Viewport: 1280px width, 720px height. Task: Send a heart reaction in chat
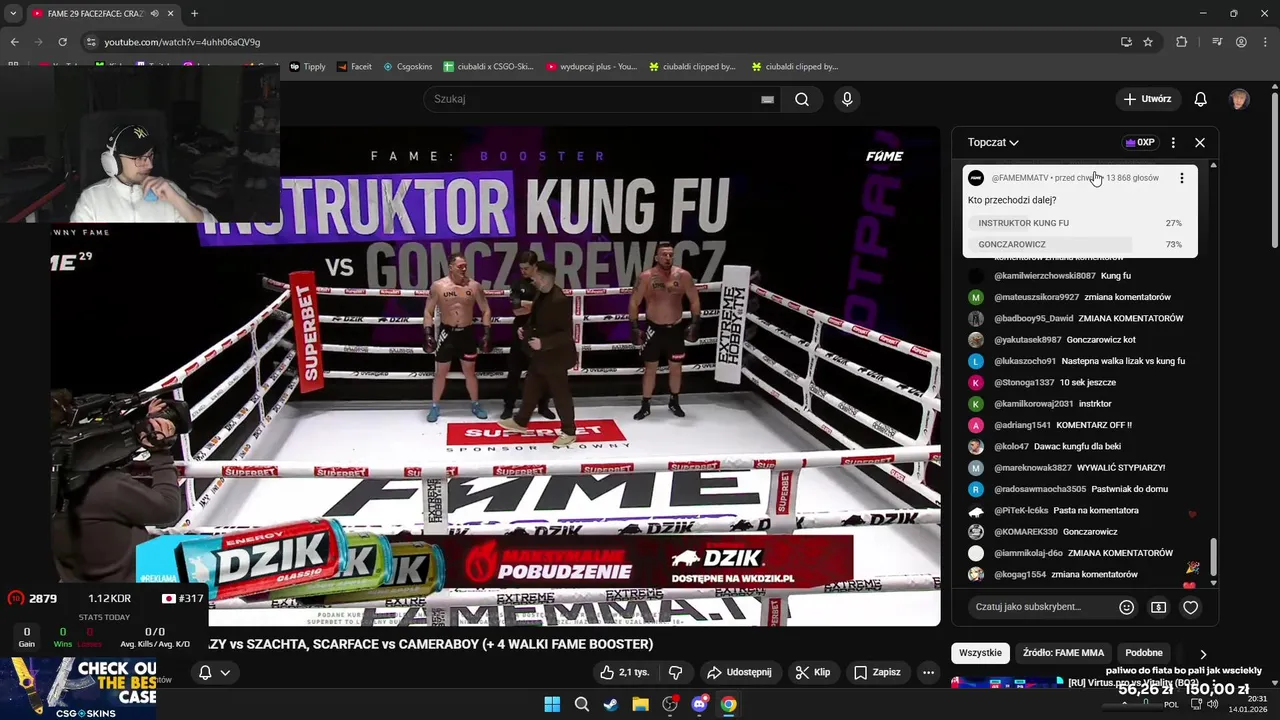click(x=1190, y=607)
